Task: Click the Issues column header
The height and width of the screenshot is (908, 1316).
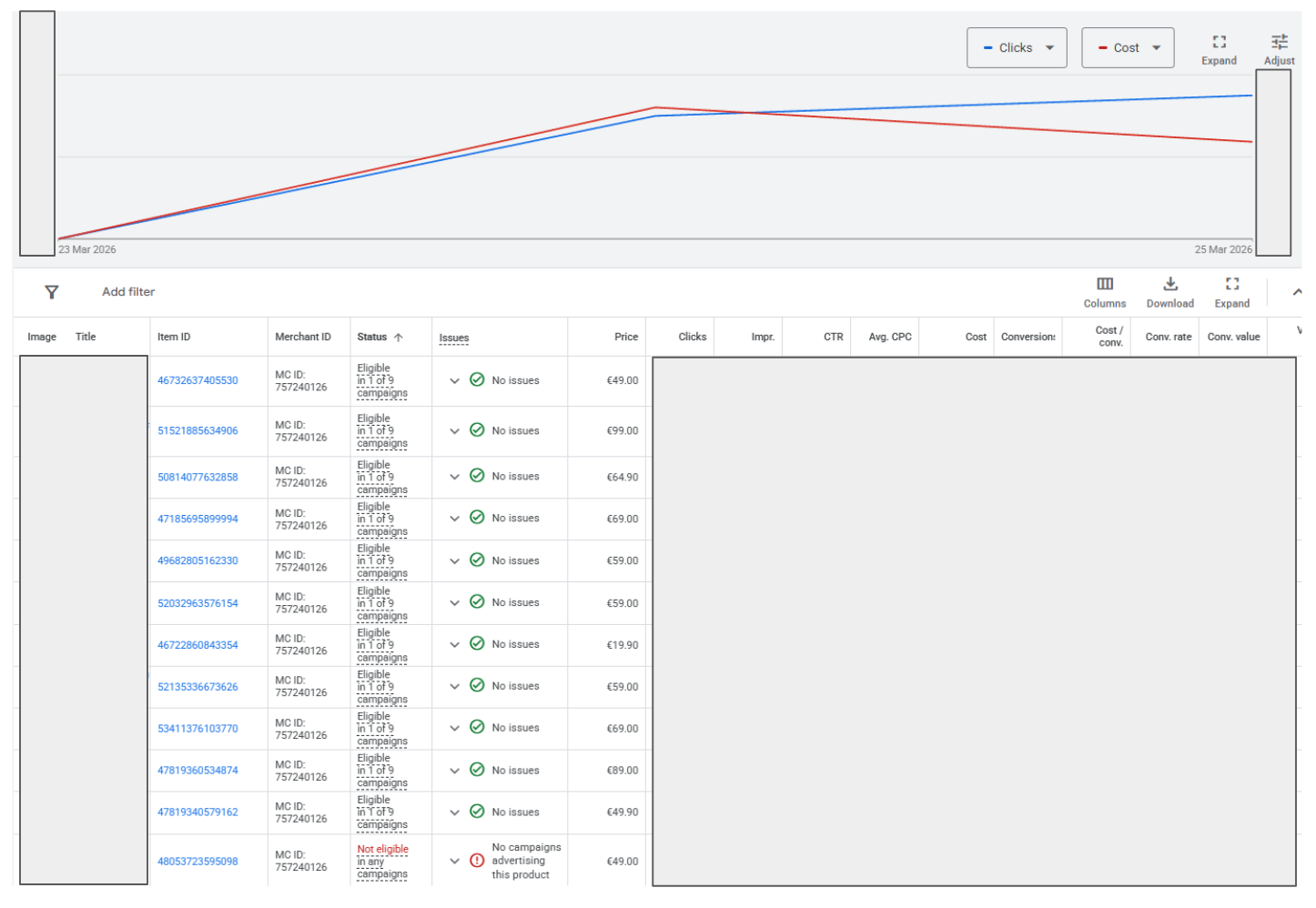Action: click(x=453, y=337)
